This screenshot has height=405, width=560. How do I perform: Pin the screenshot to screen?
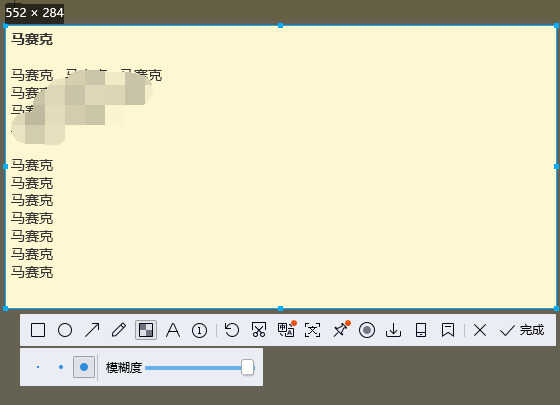(x=340, y=329)
